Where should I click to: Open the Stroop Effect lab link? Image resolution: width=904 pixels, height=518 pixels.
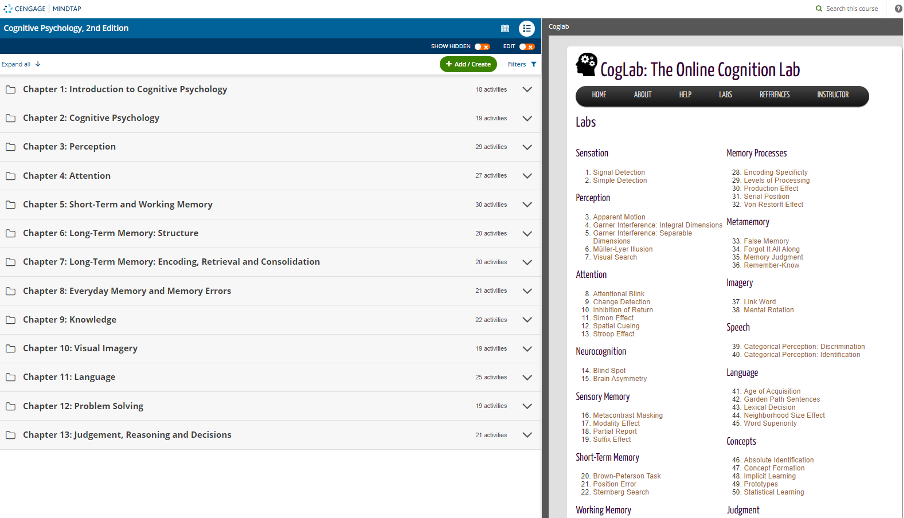(613, 334)
